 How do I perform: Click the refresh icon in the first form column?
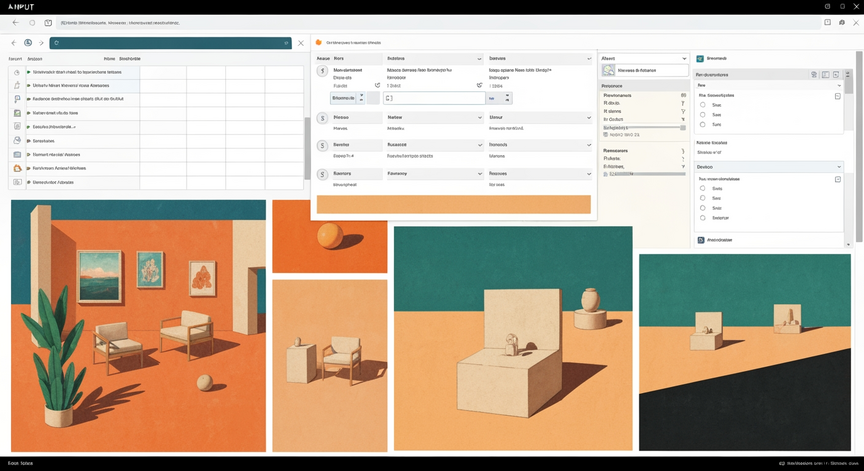point(377,85)
